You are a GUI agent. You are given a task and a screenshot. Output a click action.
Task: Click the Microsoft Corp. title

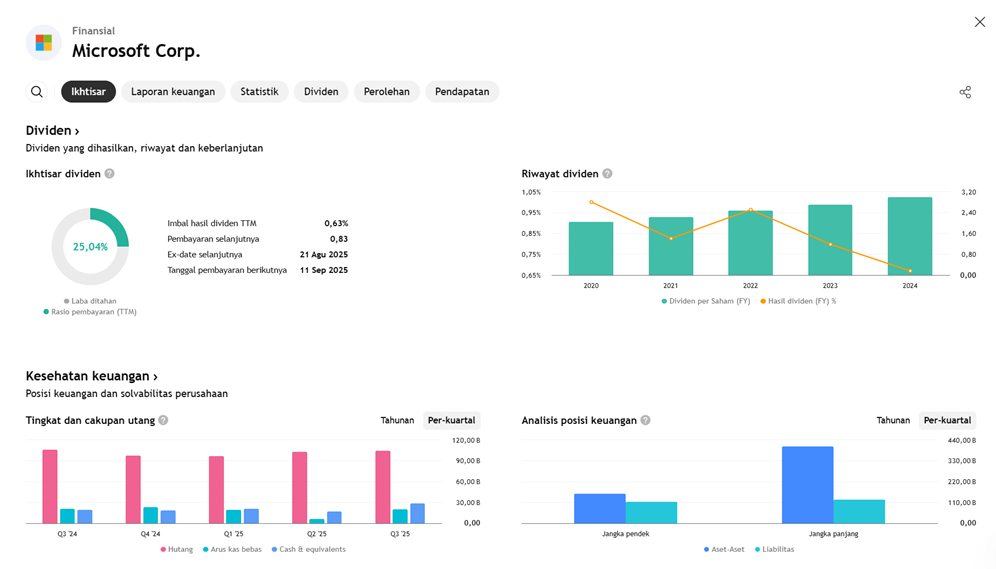(136, 51)
